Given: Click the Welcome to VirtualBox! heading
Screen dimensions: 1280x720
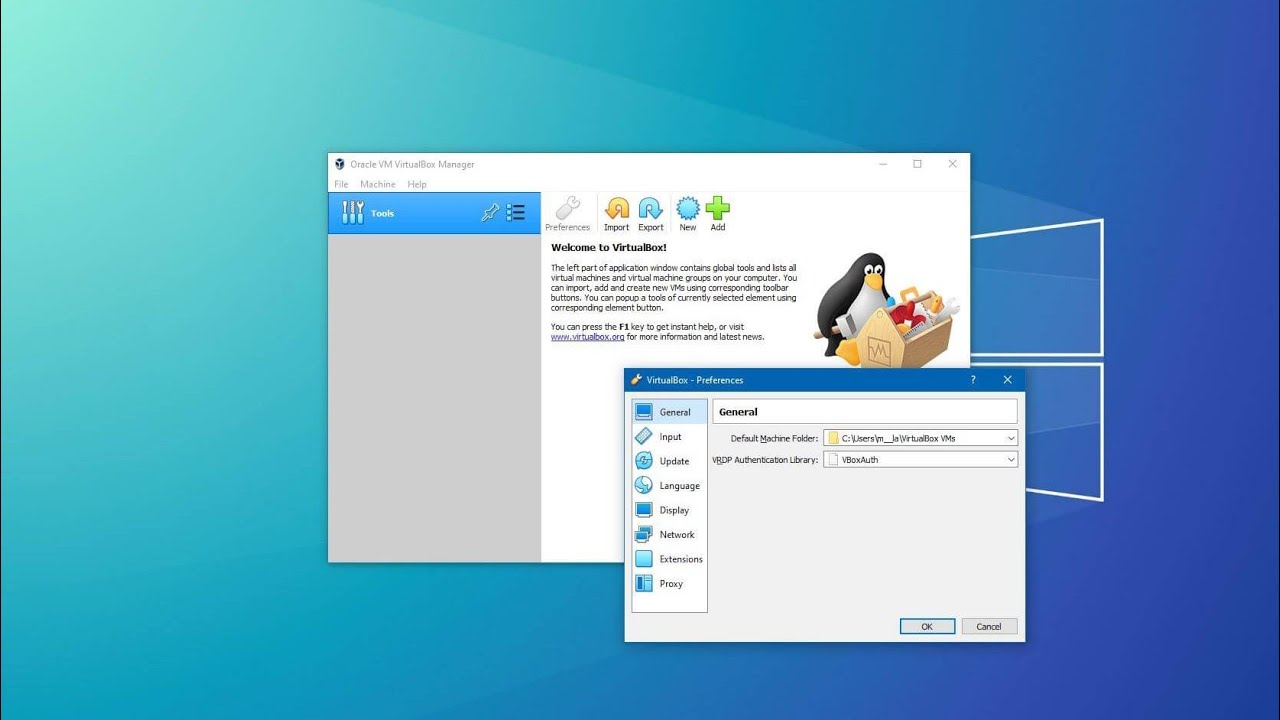Looking at the screenshot, I should tap(609, 247).
